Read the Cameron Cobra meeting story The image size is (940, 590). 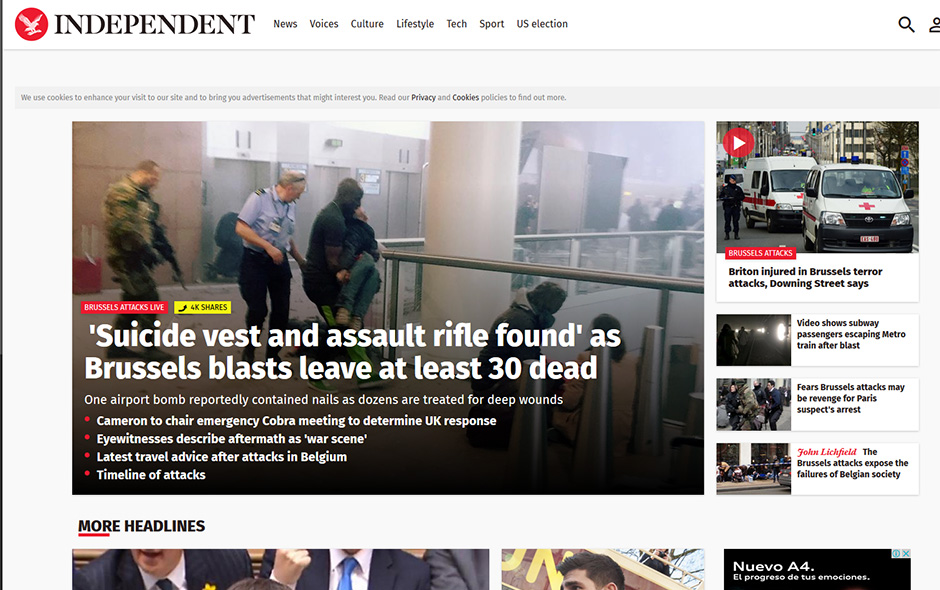(x=296, y=421)
